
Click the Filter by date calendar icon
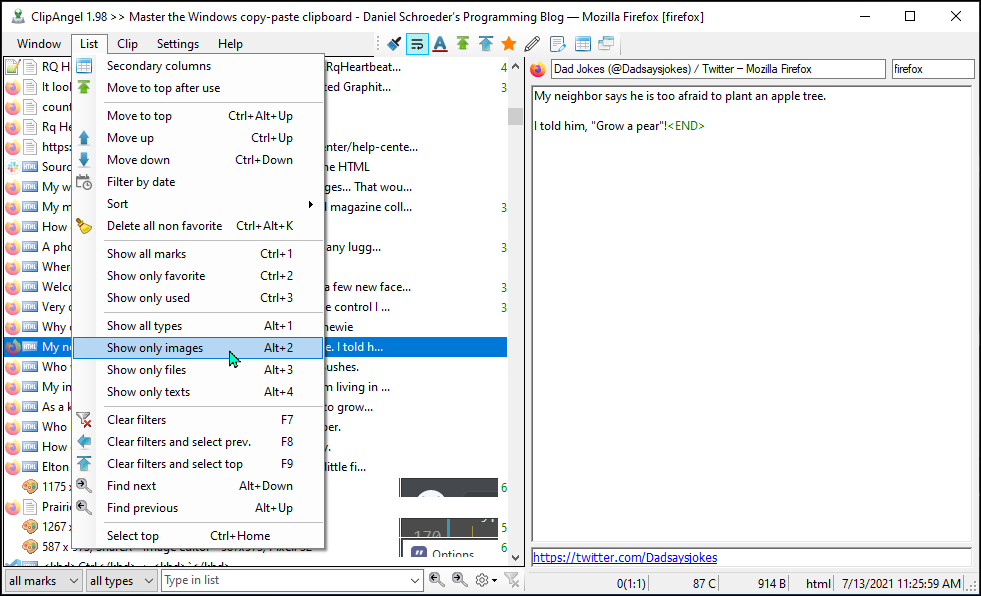pyautogui.click(x=84, y=182)
